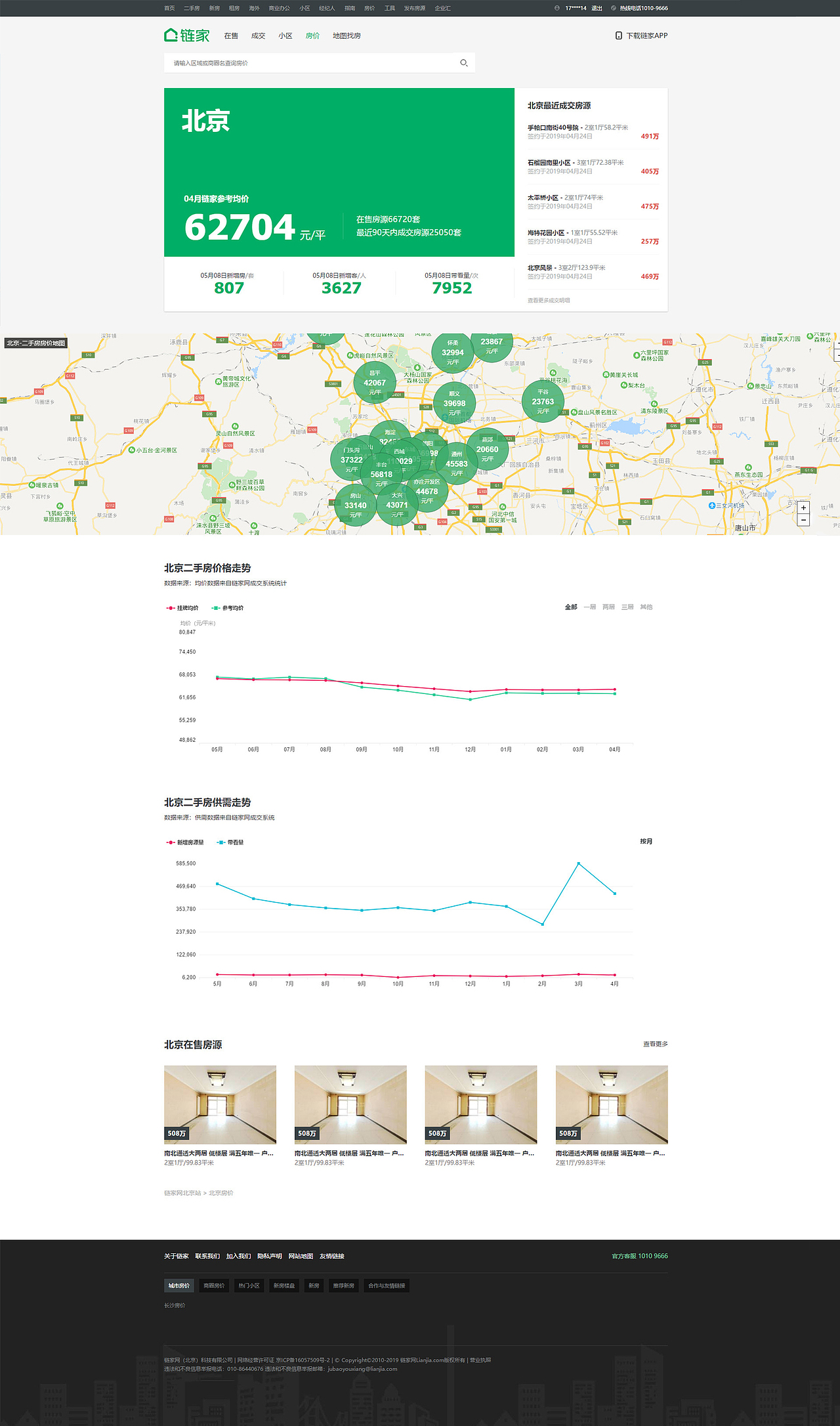Select the 昌平 42067 price bubble

click(375, 383)
